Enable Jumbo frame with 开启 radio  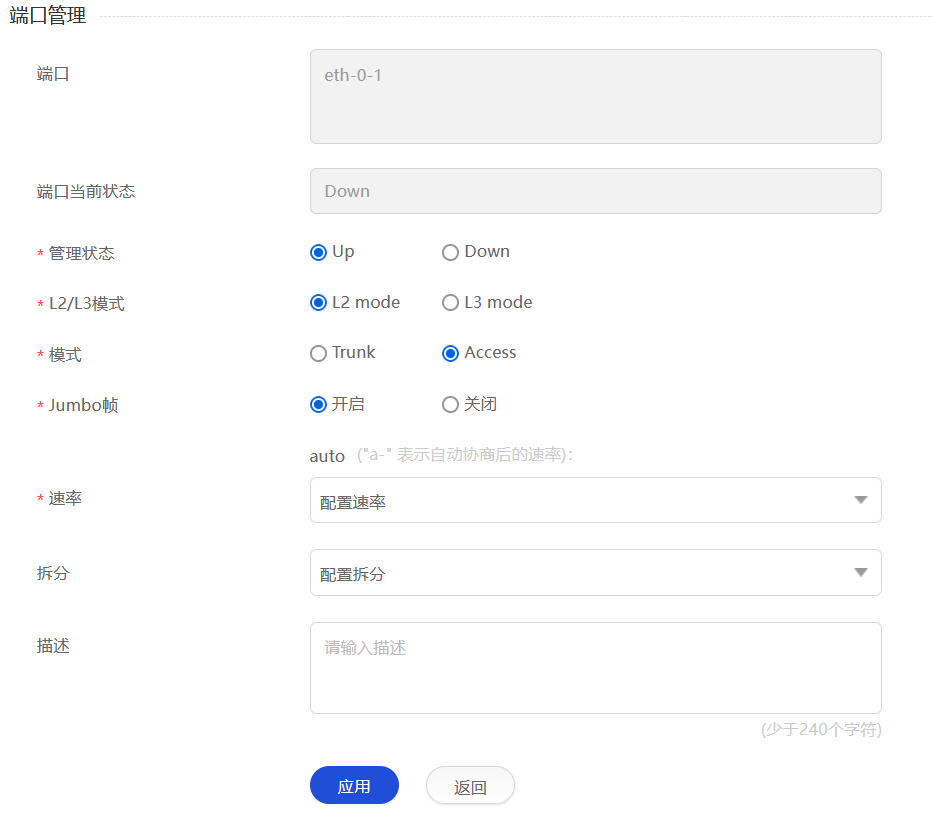tap(318, 405)
